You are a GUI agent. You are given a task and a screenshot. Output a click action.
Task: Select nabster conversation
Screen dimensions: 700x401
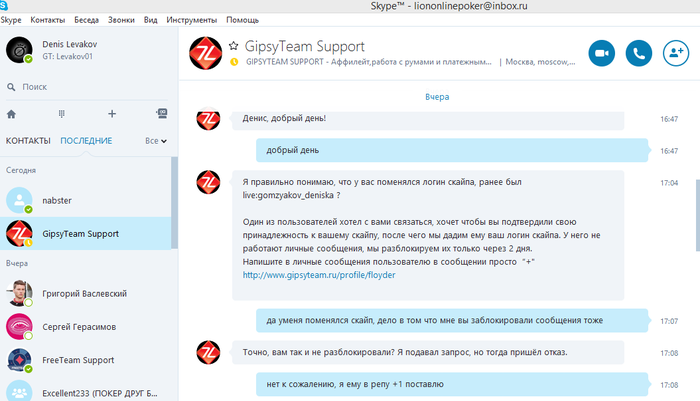click(x=86, y=200)
